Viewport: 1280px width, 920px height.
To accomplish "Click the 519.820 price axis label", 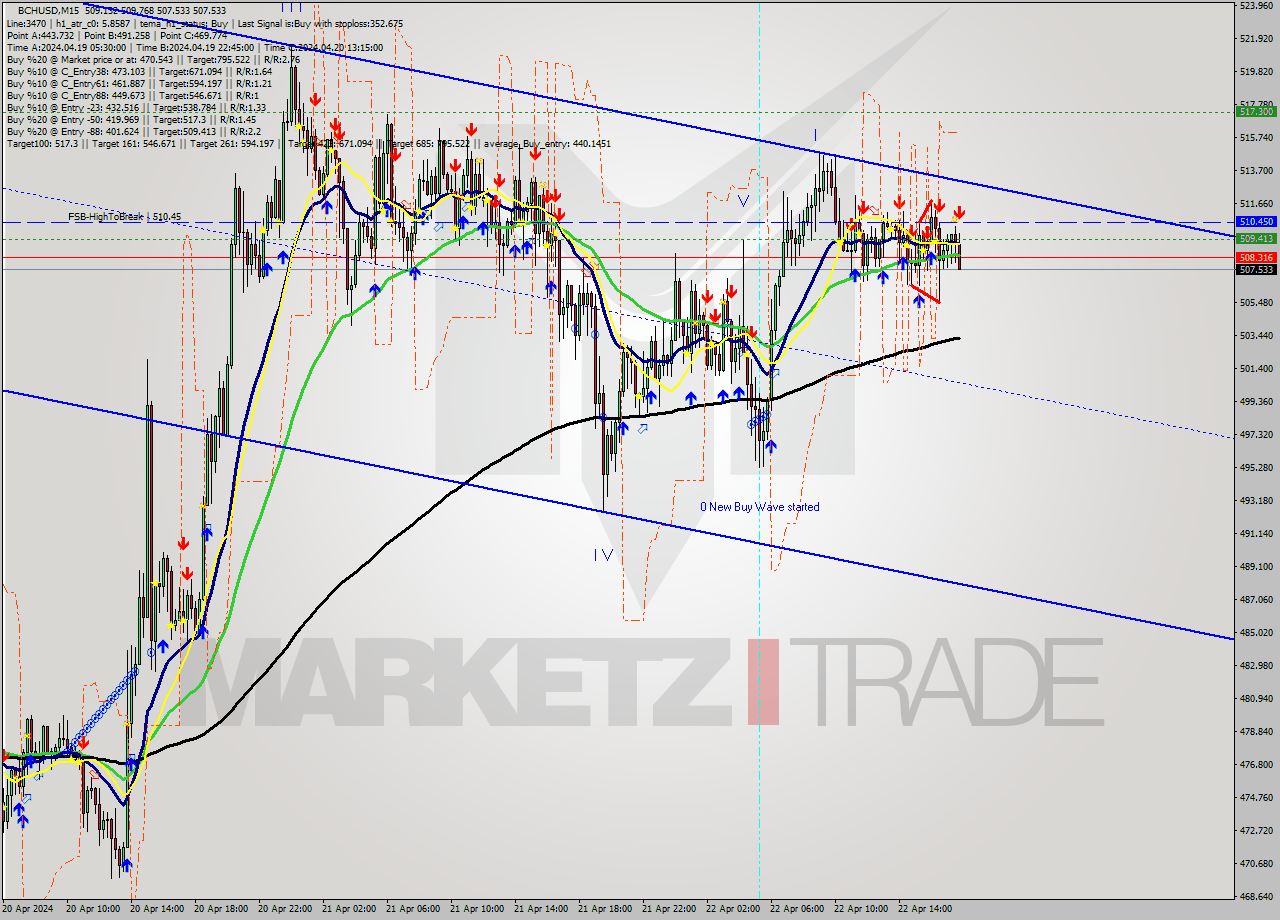I will 1255,72.
